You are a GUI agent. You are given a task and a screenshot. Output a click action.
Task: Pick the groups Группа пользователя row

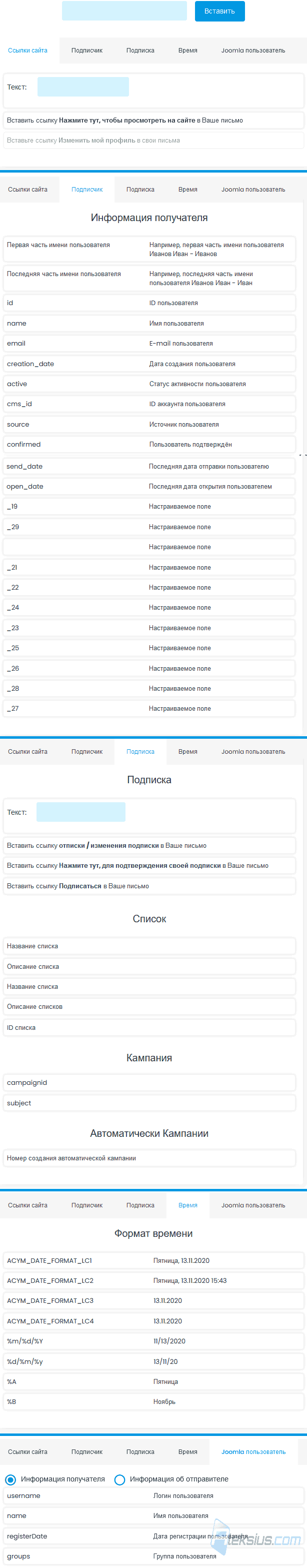pos(153,1556)
